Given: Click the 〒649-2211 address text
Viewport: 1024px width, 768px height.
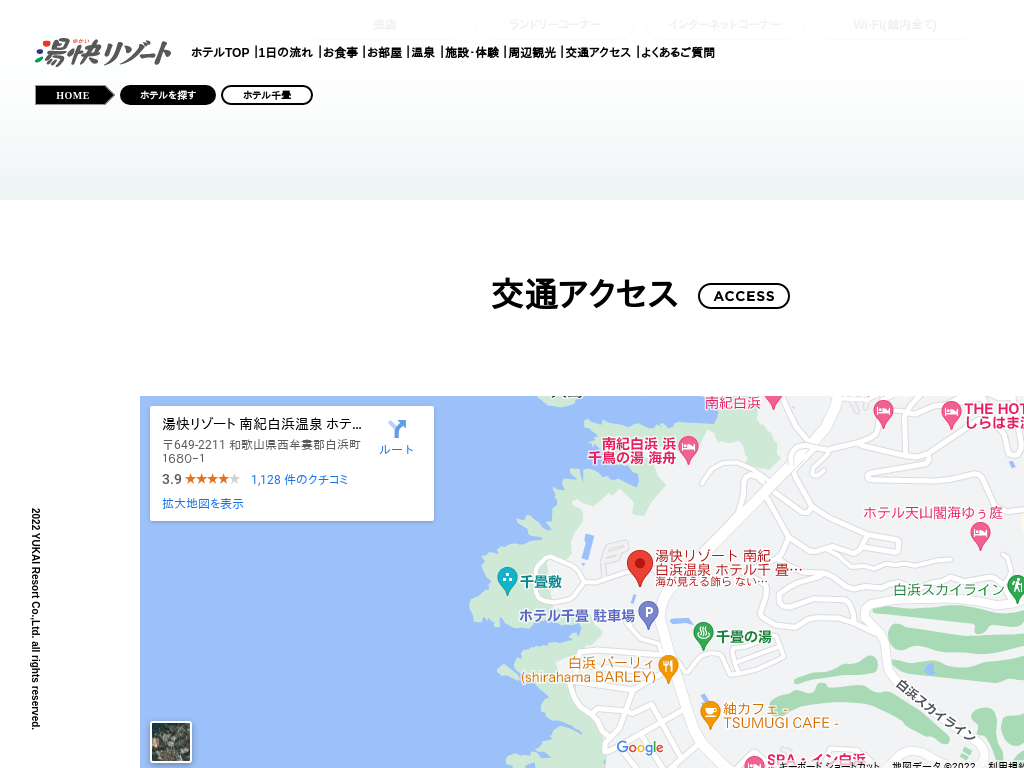Looking at the screenshot, I should [x=261, y=451].
